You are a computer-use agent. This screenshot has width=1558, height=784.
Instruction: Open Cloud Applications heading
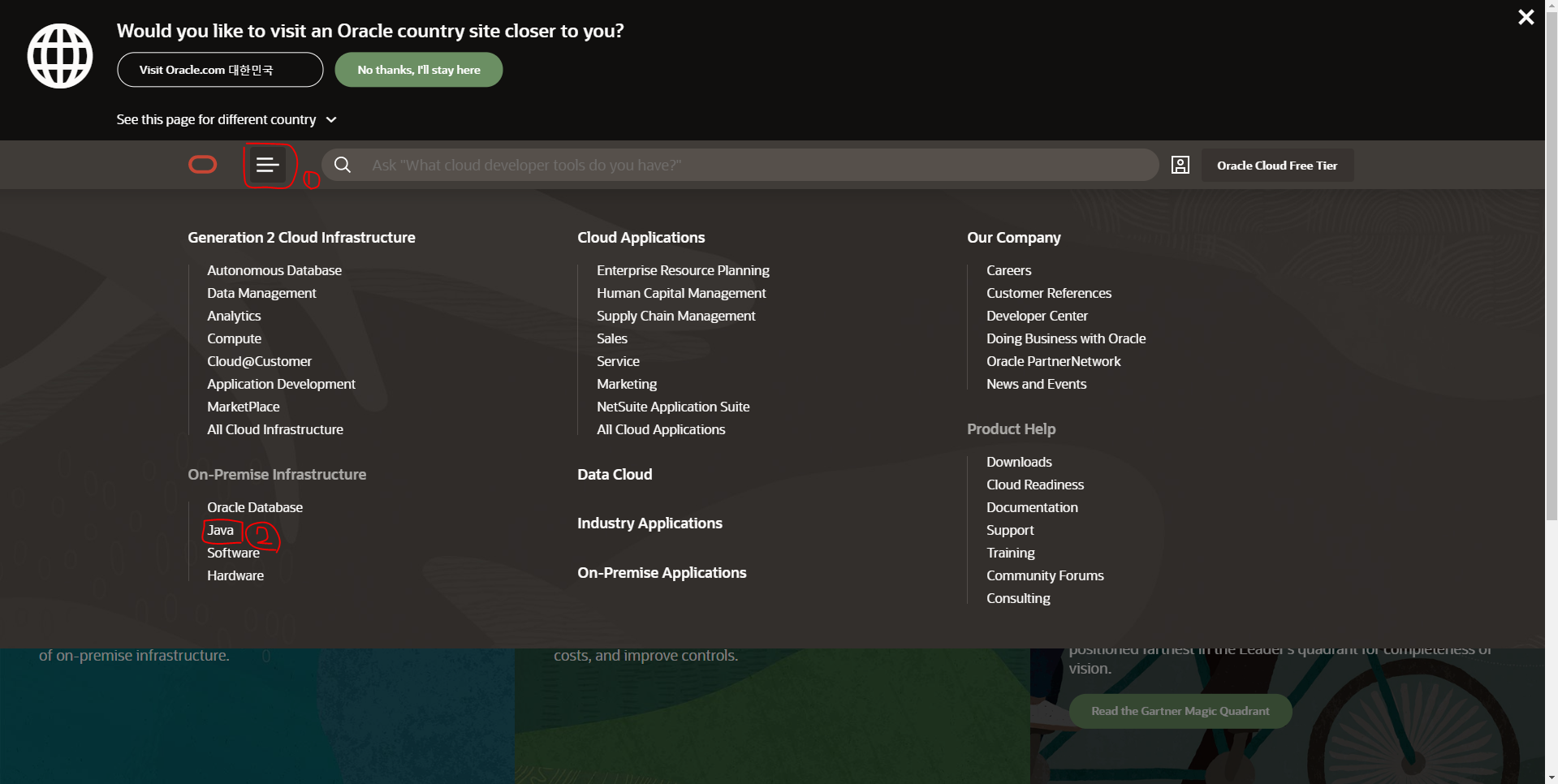[641, 237]
